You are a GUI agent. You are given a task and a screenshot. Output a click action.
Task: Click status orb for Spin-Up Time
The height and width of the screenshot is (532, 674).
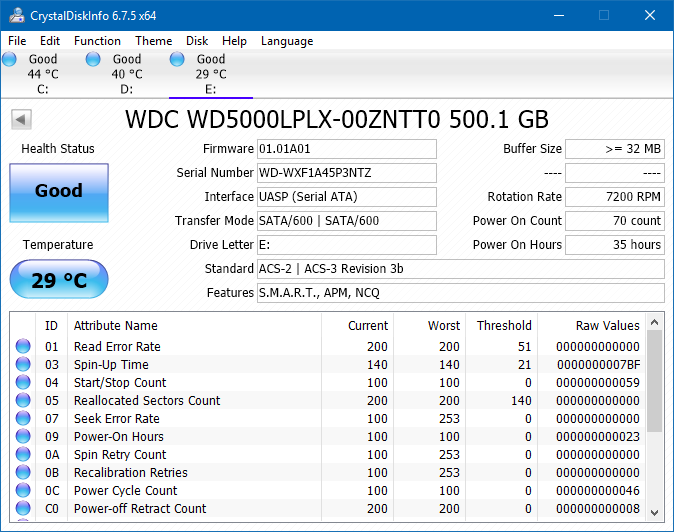23,364
